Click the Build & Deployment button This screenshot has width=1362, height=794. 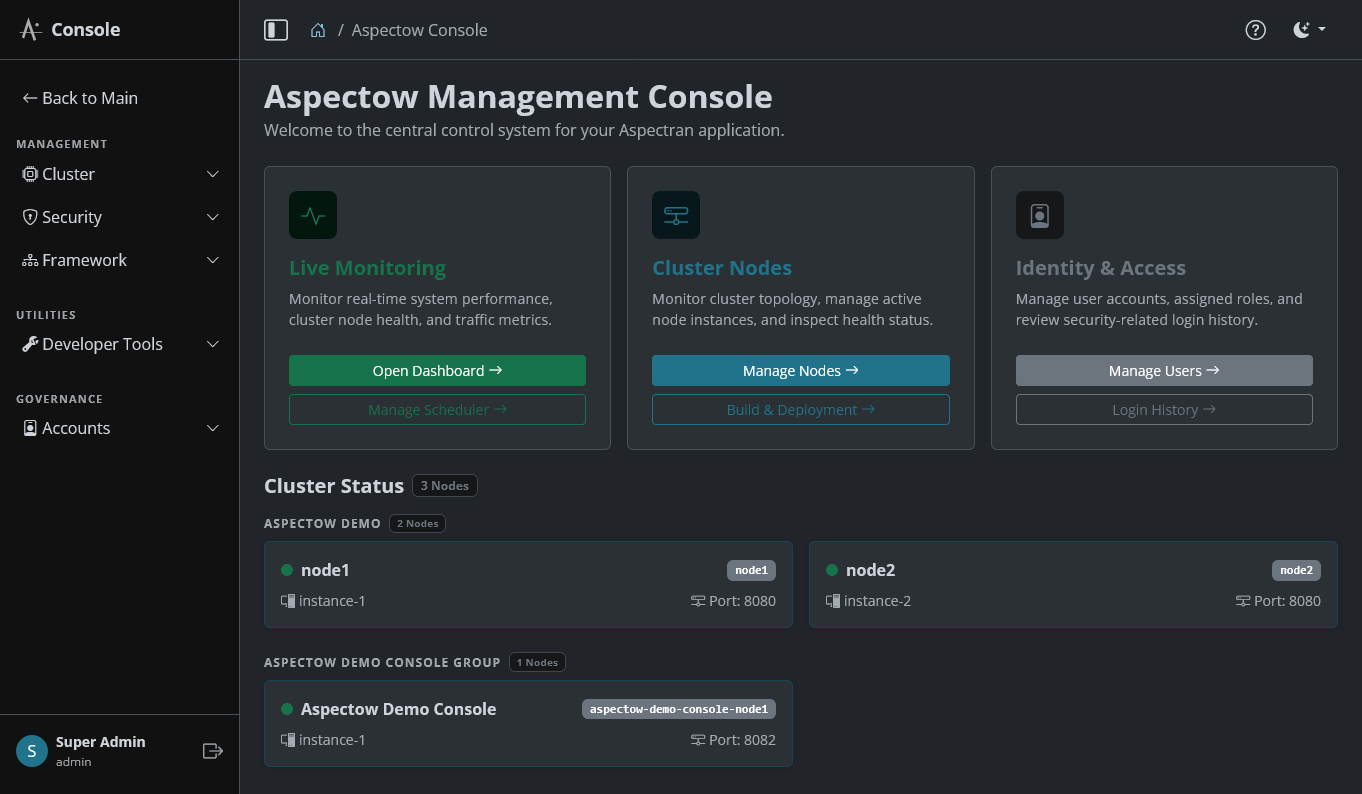(x=801, y=409)
